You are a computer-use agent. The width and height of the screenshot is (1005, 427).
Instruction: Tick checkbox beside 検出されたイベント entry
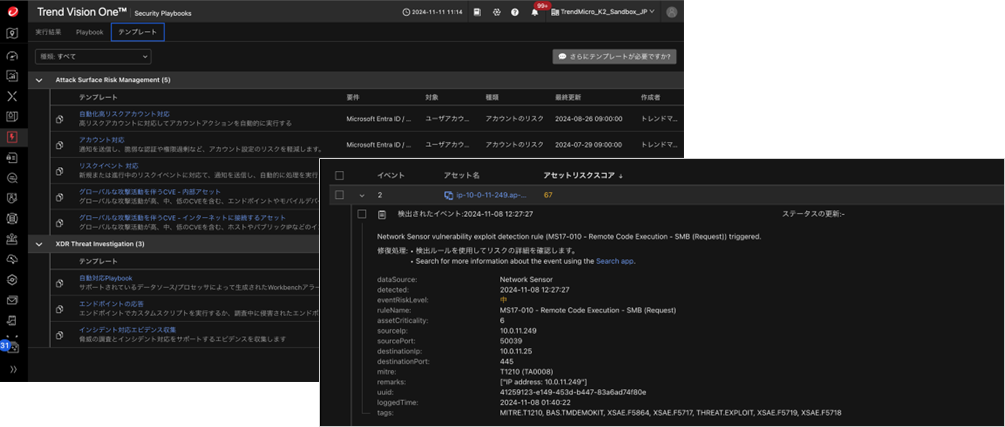(362, 214)
